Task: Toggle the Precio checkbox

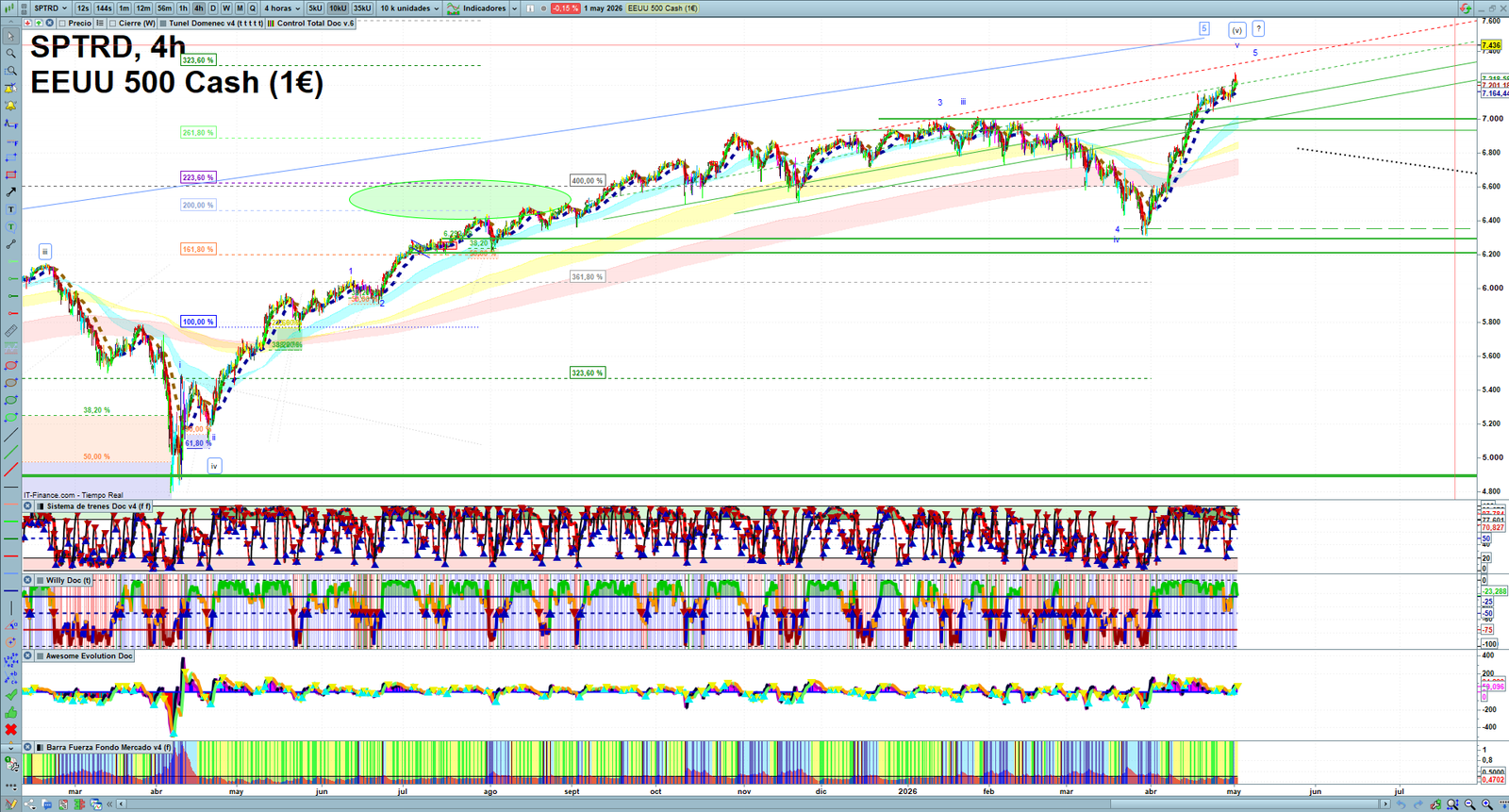Action: [62, 23]
